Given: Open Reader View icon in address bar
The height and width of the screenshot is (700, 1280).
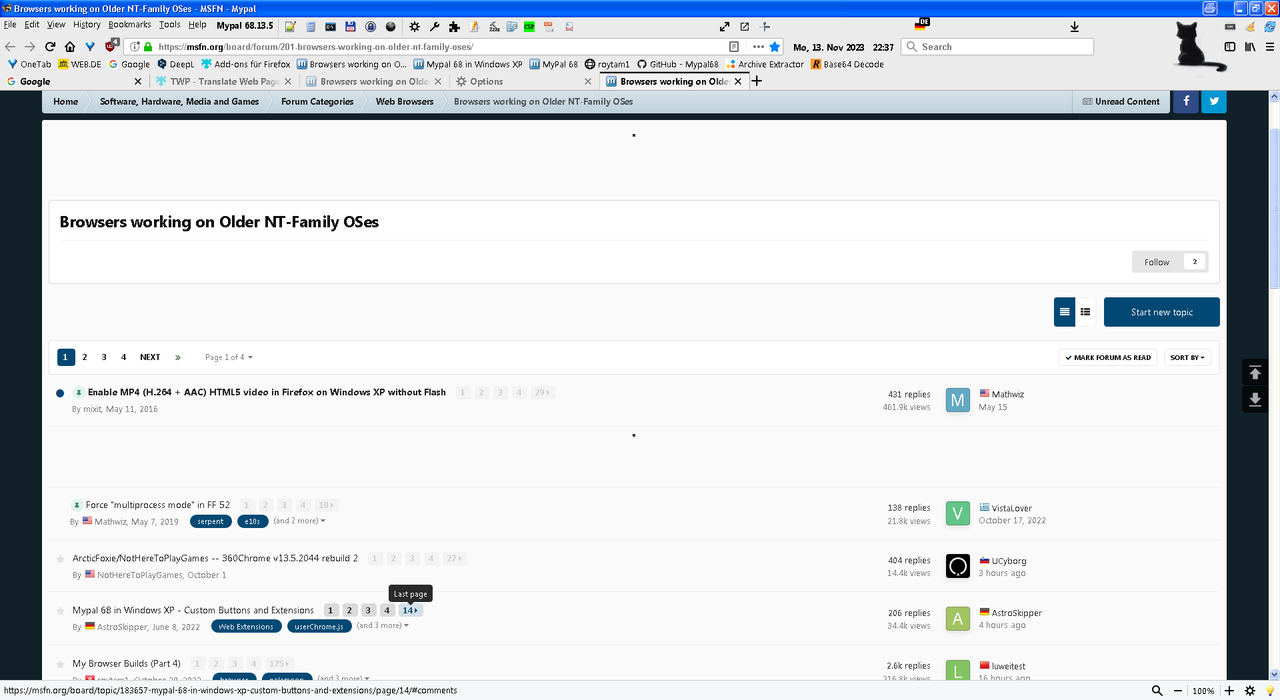Looking at the screenshot, I should [x=734, y=46].
